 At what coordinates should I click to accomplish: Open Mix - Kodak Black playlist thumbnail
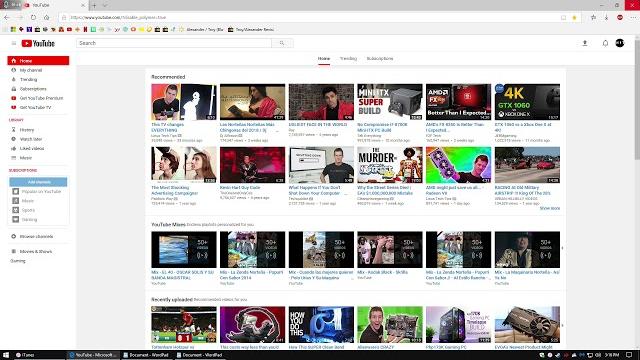(390, 249)
